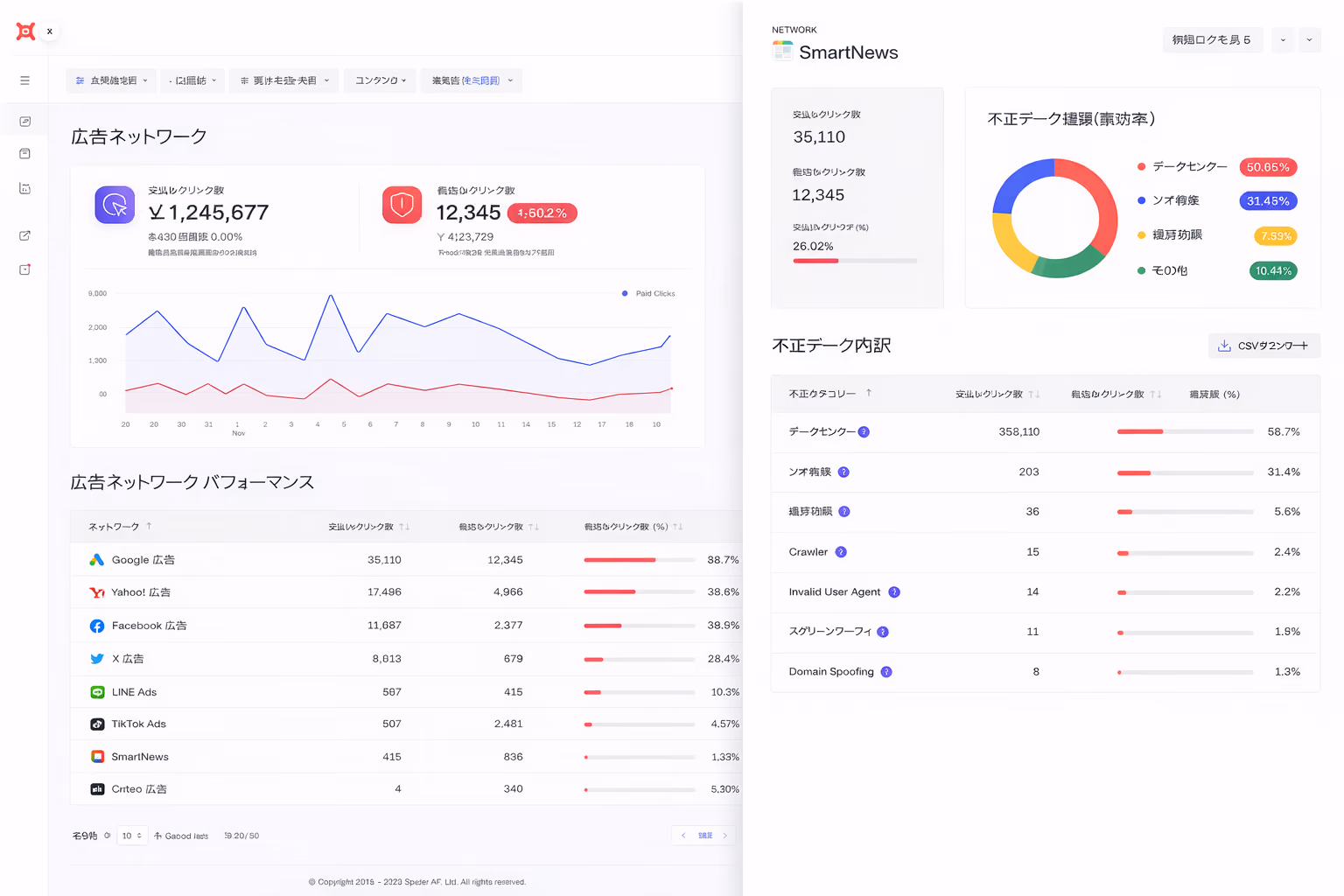Open the hamburger menu in the sidebar
The image size is (1344, 896).
[x=24, y=80]
